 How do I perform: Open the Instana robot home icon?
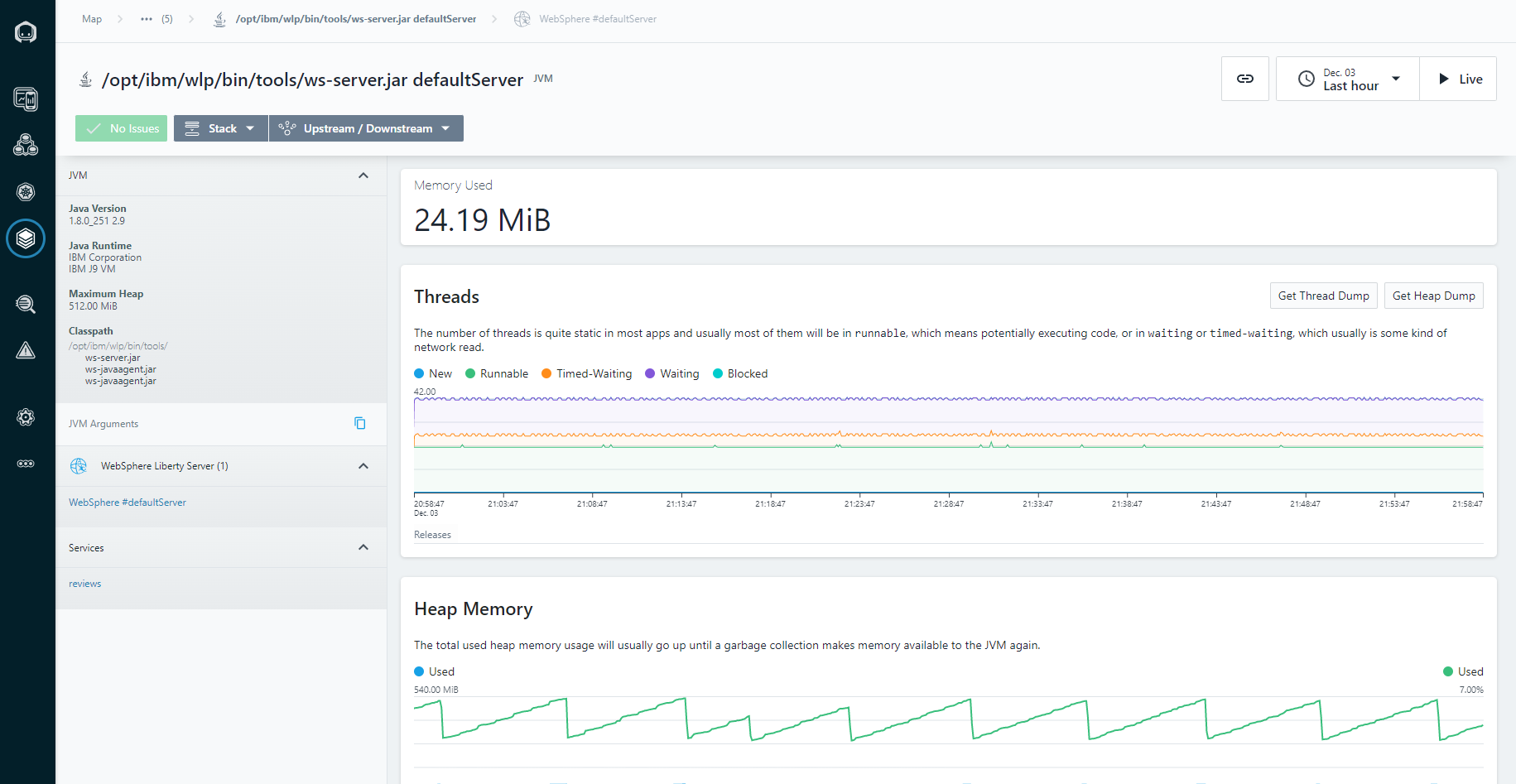26,32
